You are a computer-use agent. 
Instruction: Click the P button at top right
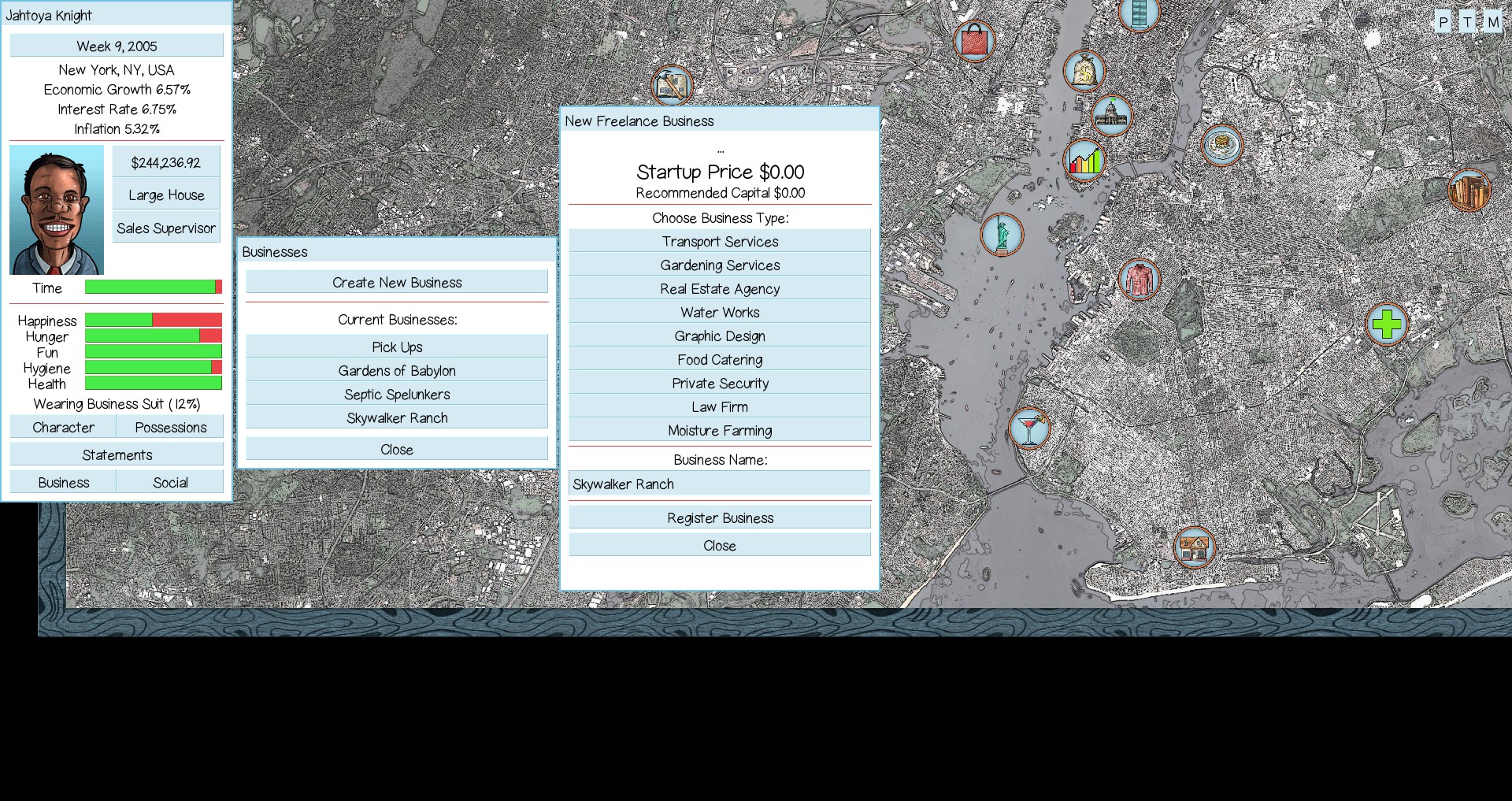coord(1443,22)
